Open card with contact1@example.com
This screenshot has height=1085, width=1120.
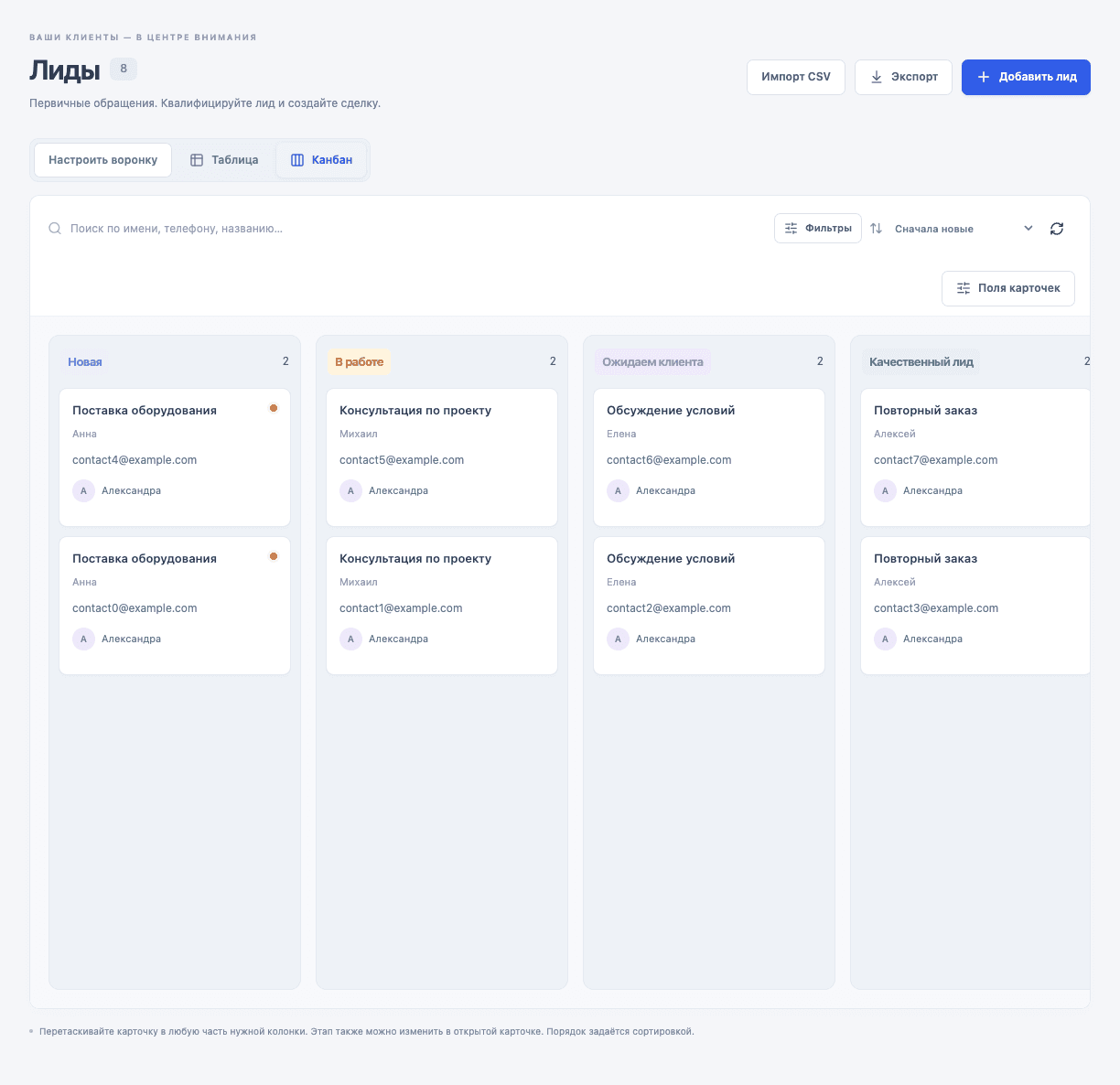442,606
